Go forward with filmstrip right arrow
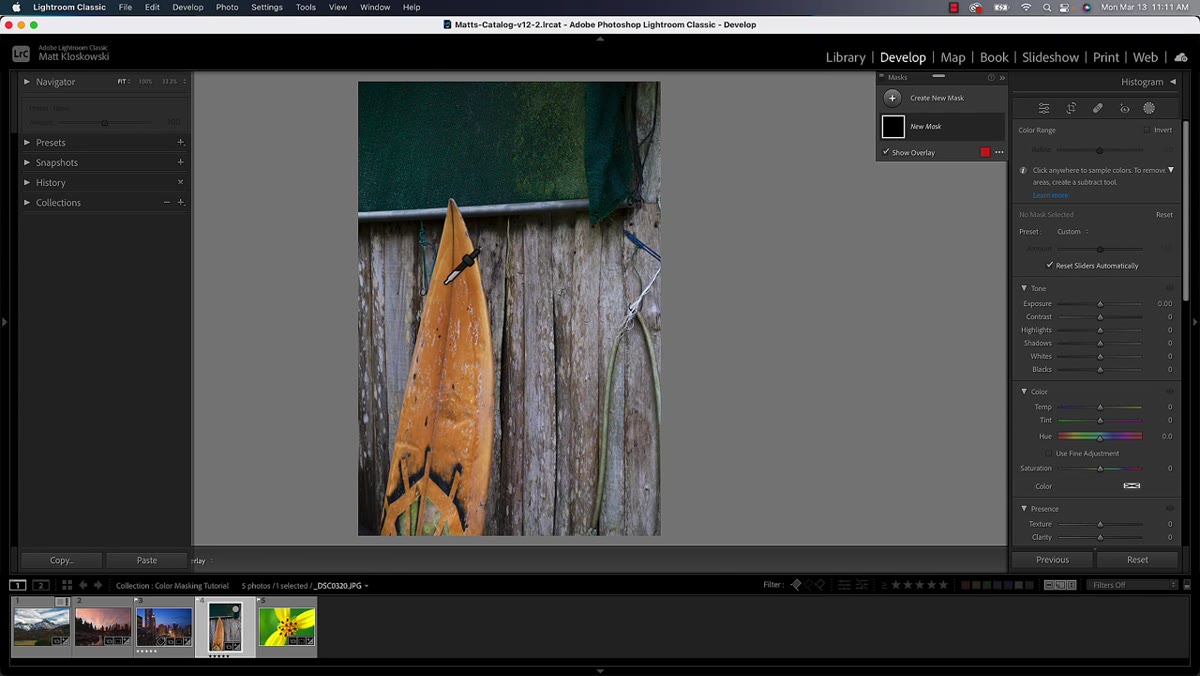 [x=98, y=585]
